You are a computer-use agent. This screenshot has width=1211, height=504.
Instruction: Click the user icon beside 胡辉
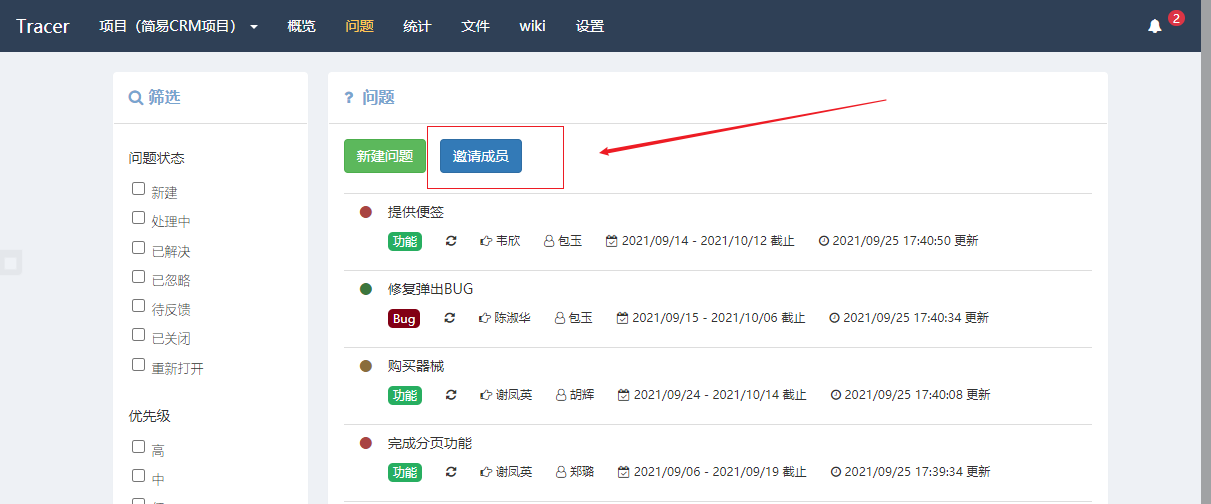click(560, 395)
